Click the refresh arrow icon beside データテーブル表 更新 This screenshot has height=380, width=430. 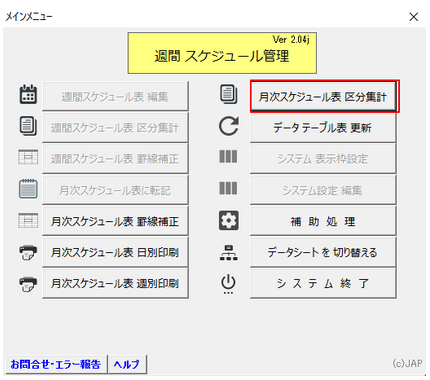click(229, 126)
